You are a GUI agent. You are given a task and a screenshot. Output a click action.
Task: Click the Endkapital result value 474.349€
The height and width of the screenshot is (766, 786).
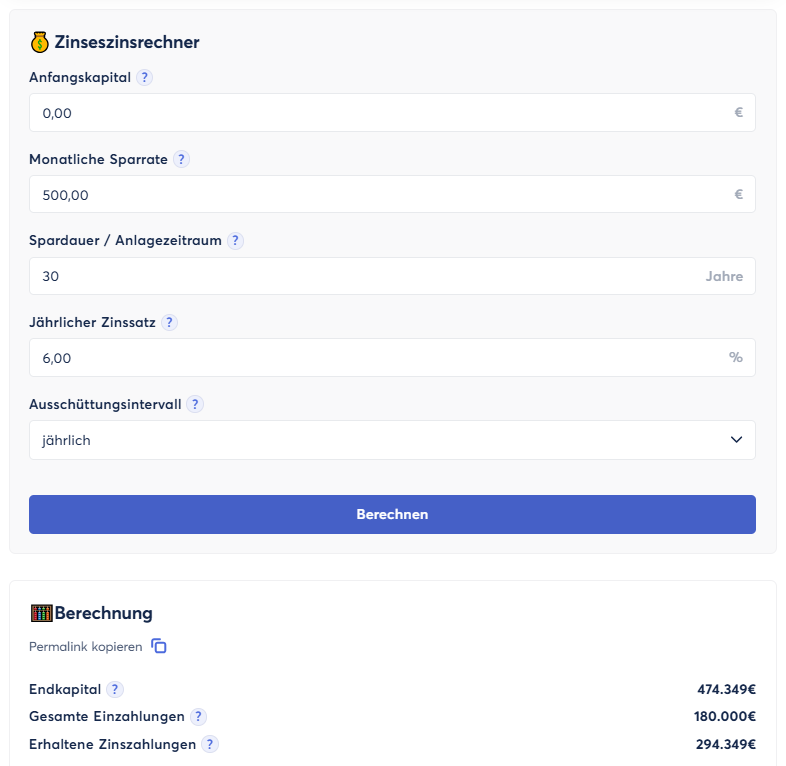(x=726, y=689)
